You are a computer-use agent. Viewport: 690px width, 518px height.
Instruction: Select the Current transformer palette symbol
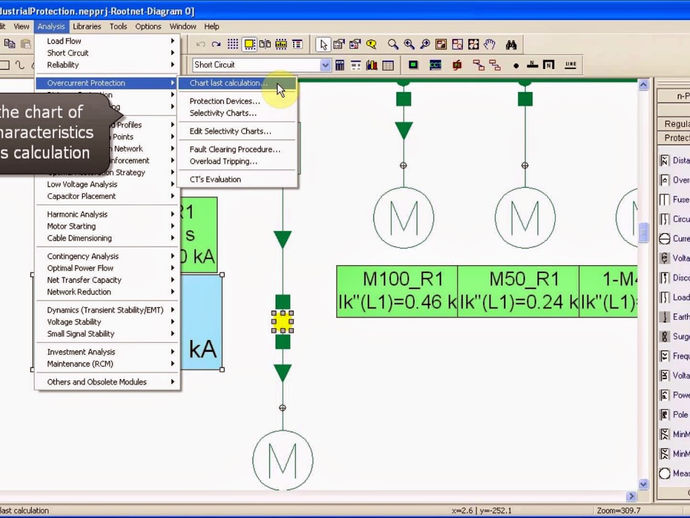pyautogui.click(x=664, y=239)
